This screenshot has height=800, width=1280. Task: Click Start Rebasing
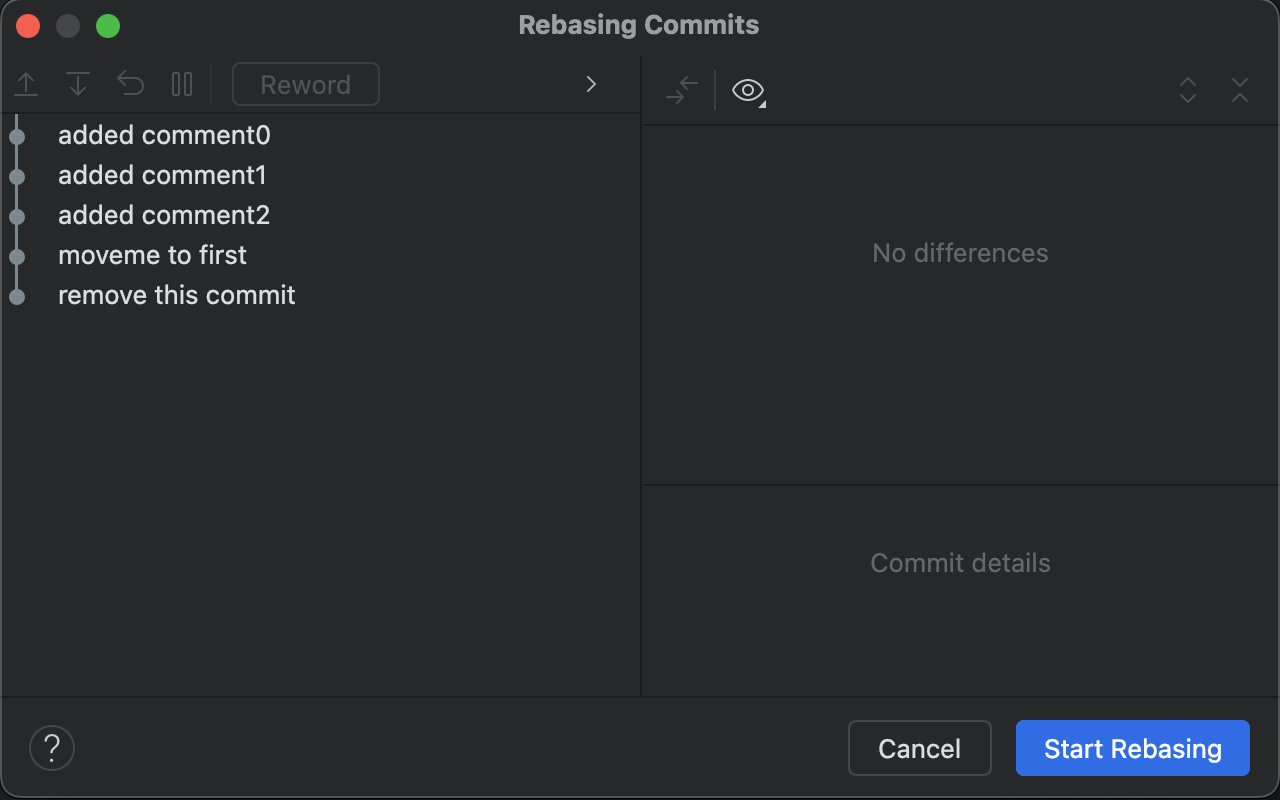[x=1132, y=748]
